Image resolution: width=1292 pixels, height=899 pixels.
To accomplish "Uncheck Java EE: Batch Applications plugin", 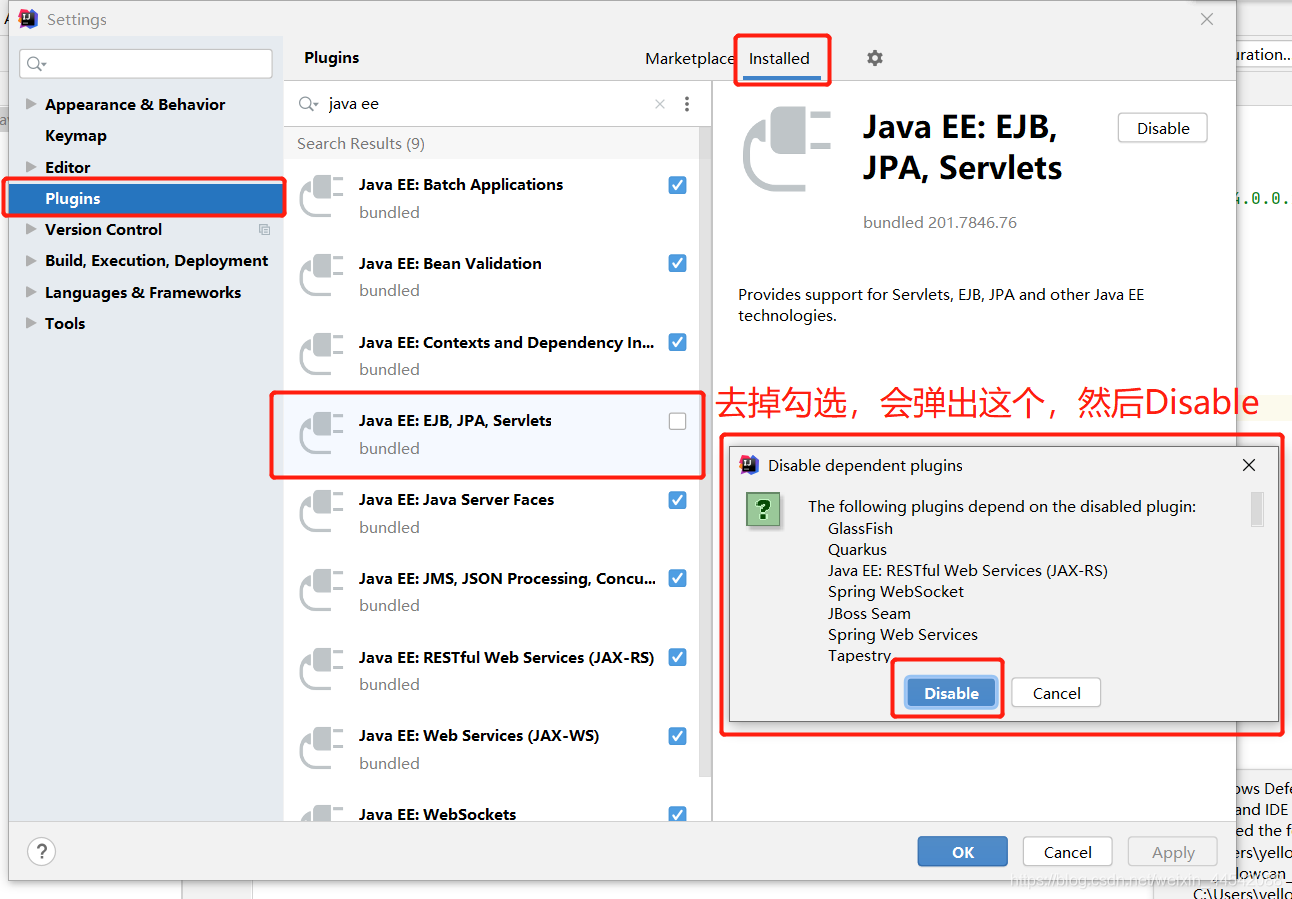I will [678, 185].
